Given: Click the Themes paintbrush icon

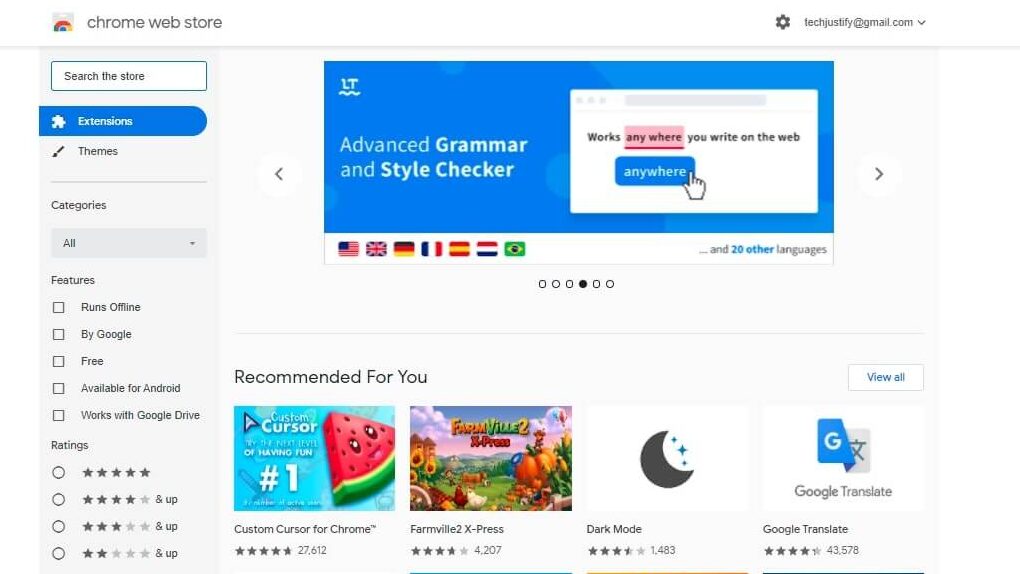Looking at the screenshot, I should pos(59,152).
